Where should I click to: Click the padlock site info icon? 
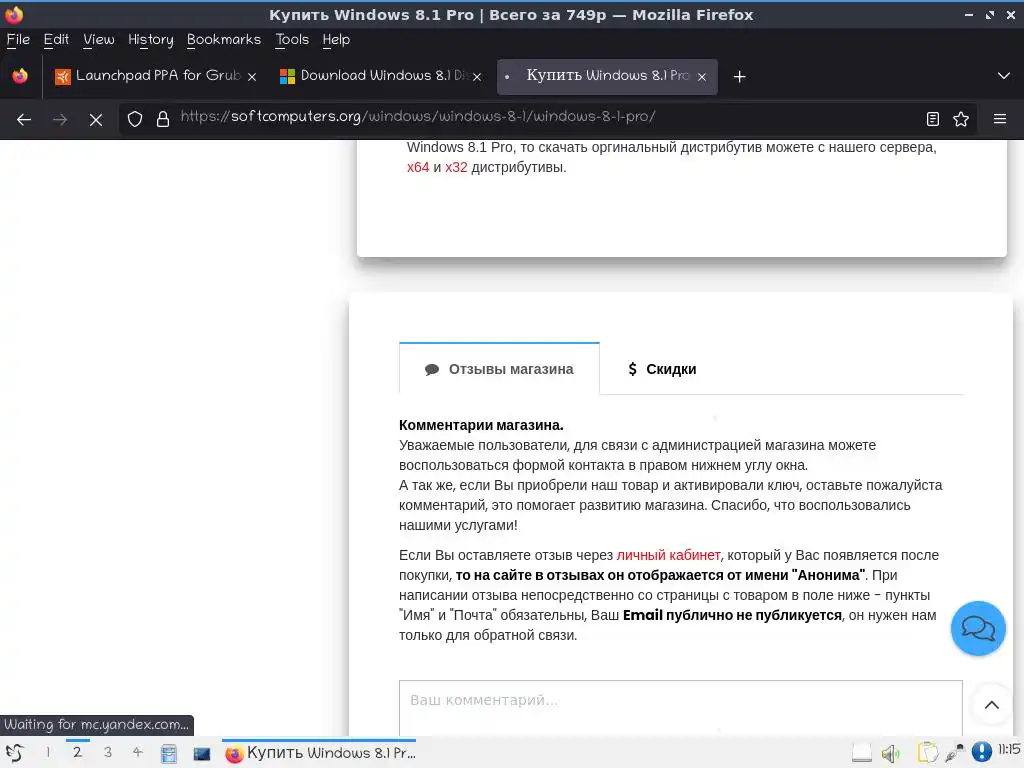point(163,119)
